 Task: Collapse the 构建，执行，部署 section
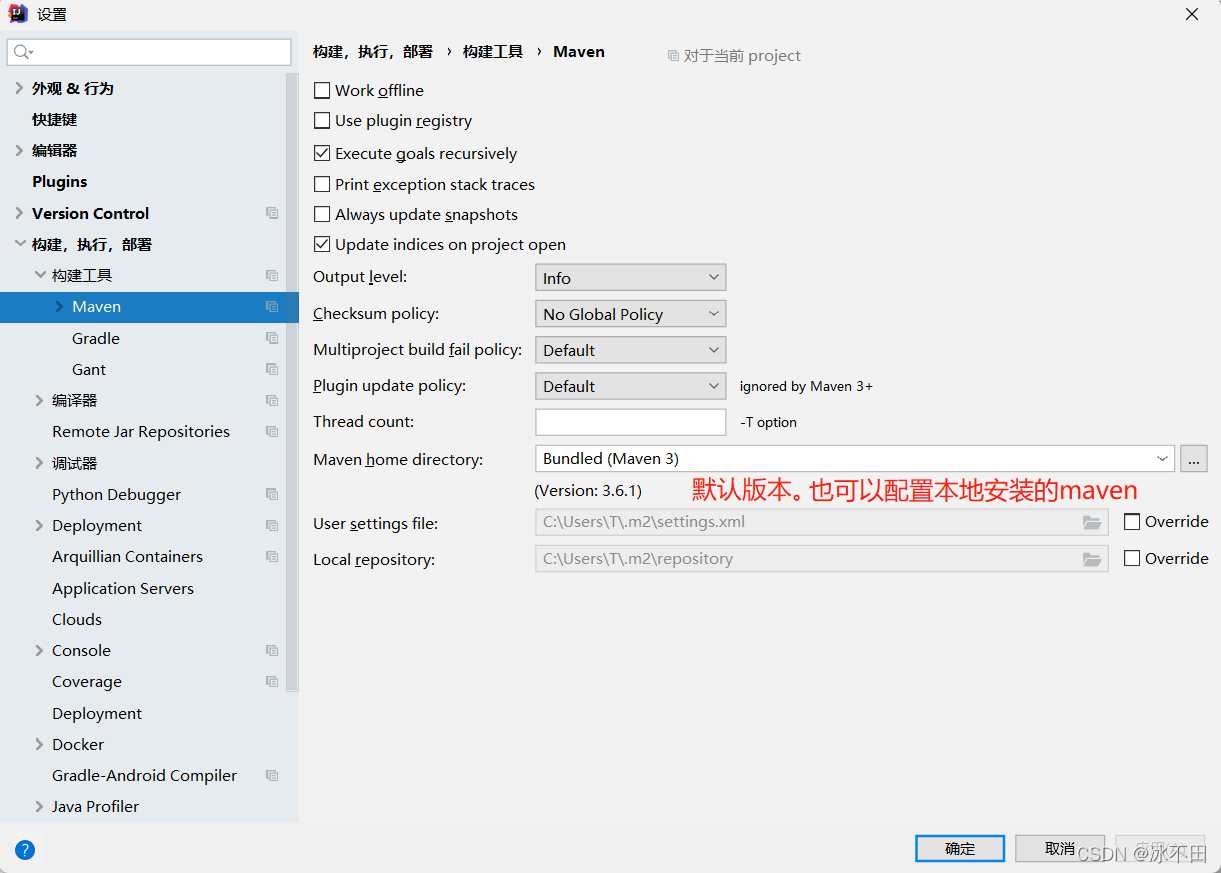19,244
